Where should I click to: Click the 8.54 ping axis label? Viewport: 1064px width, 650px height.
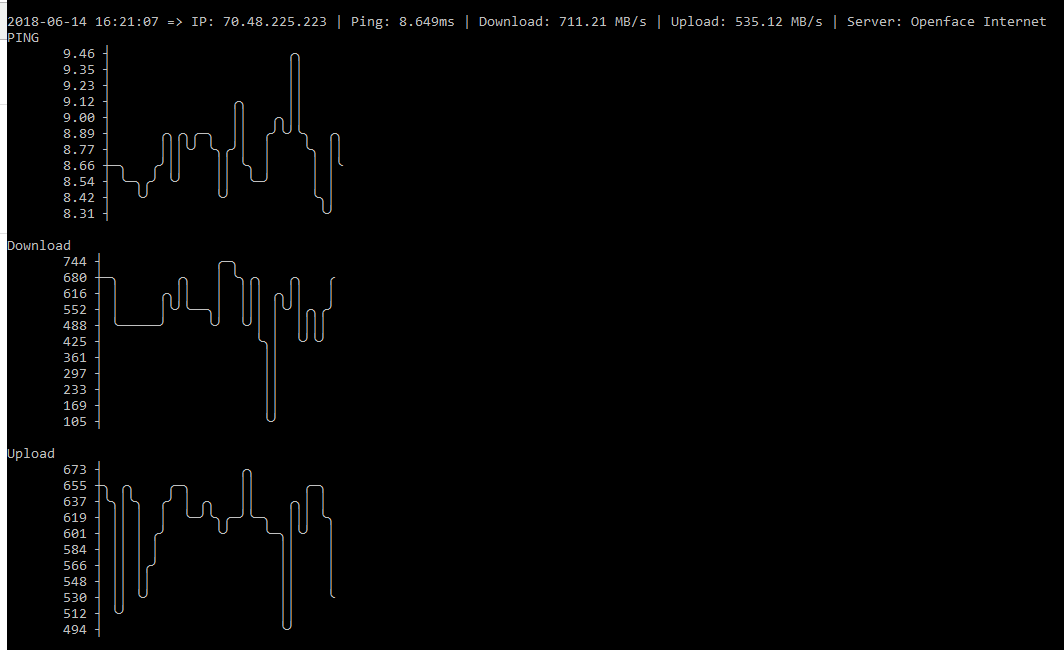pos(79,181)
